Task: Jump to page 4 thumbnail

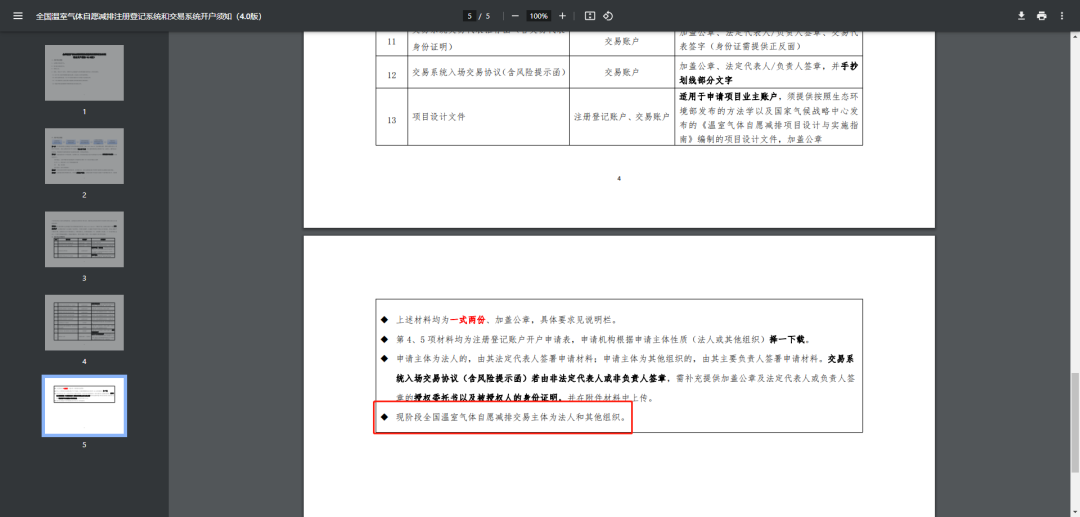Action: (x=84, y=322)
